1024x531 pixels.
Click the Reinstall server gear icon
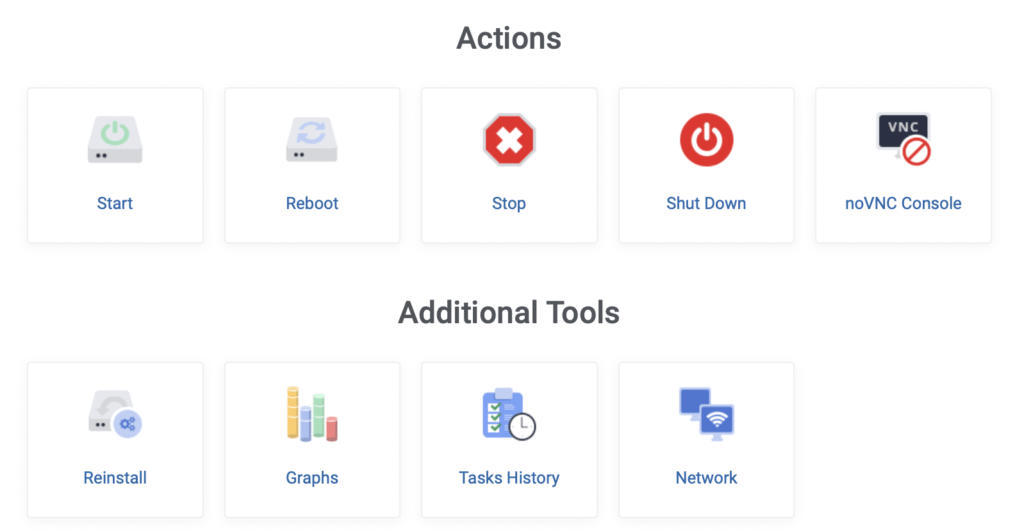(x=115, y=414)
